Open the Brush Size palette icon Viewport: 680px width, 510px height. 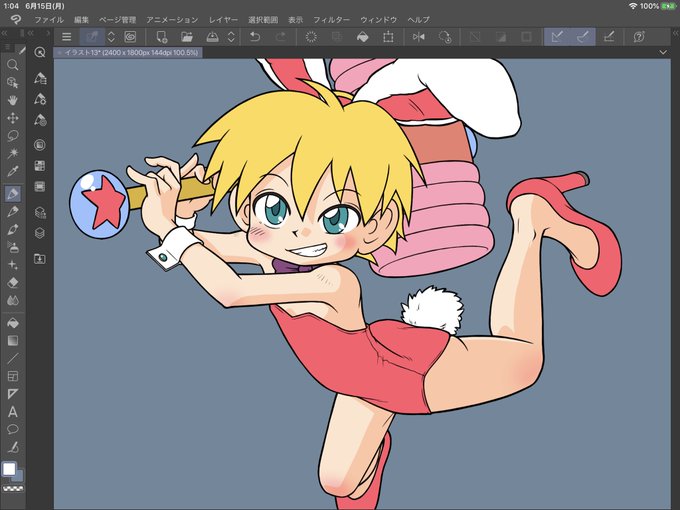click(x=39, y=120)
